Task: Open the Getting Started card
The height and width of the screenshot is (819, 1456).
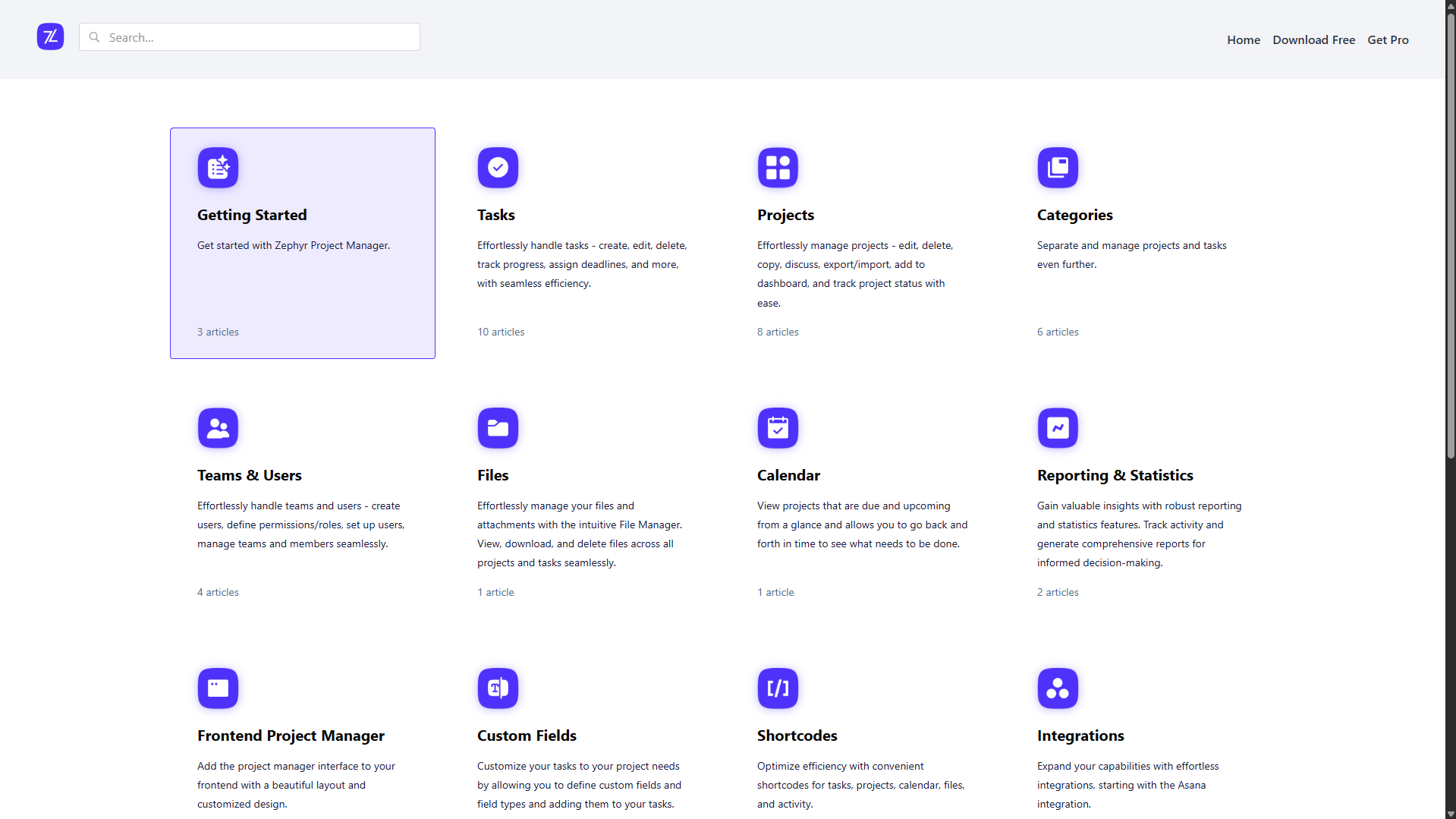Action: pos(302,243)
